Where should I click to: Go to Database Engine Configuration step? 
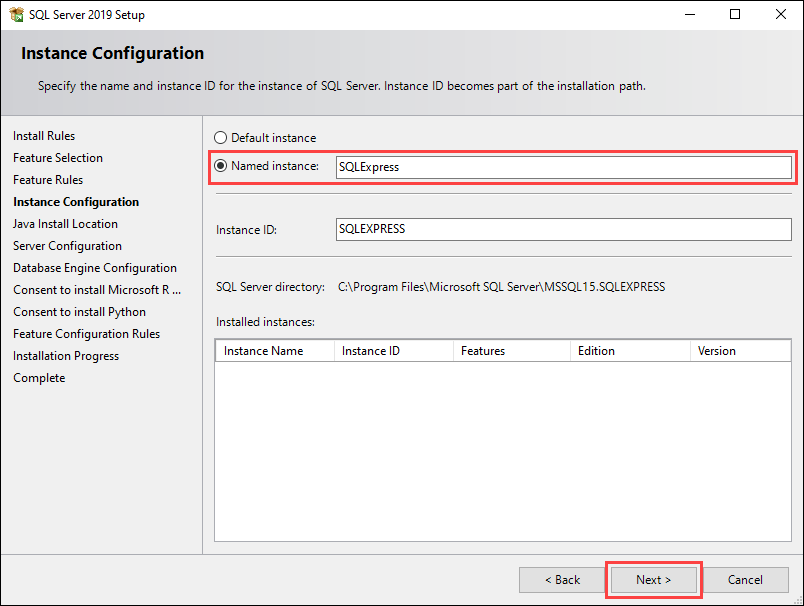pos(95,268)
